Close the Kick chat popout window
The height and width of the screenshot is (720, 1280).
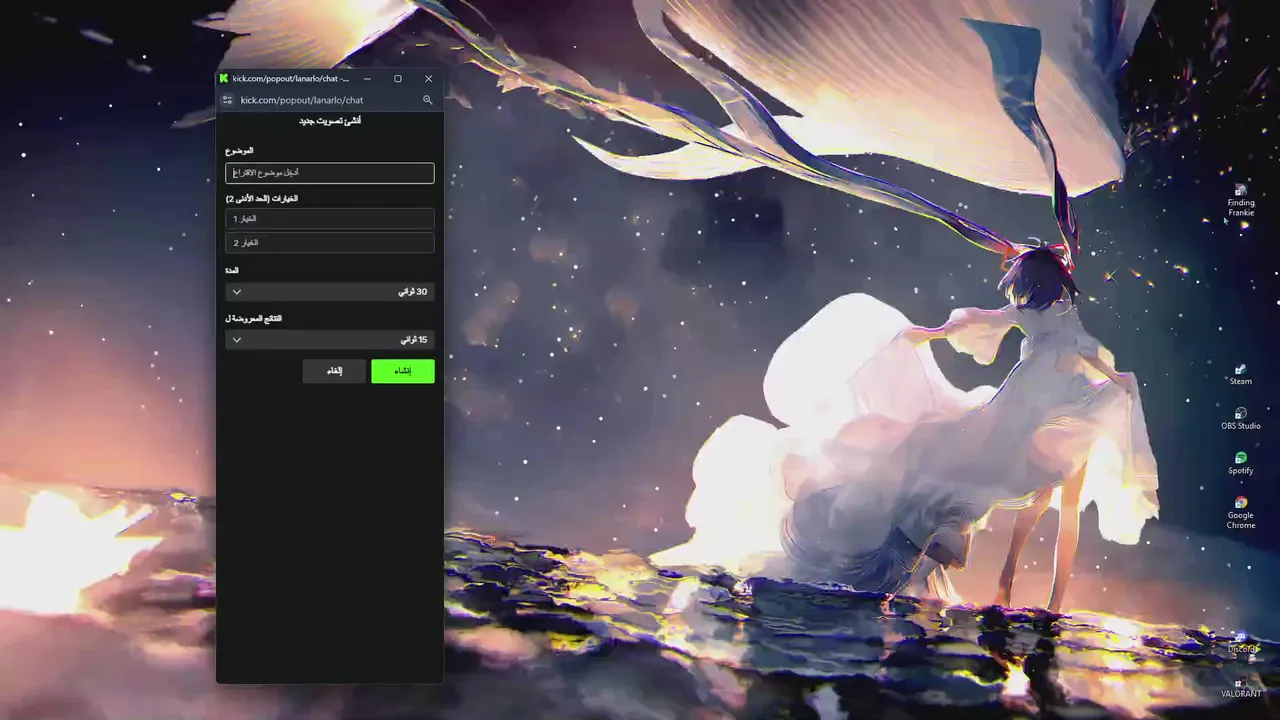(x=429, y=78)
